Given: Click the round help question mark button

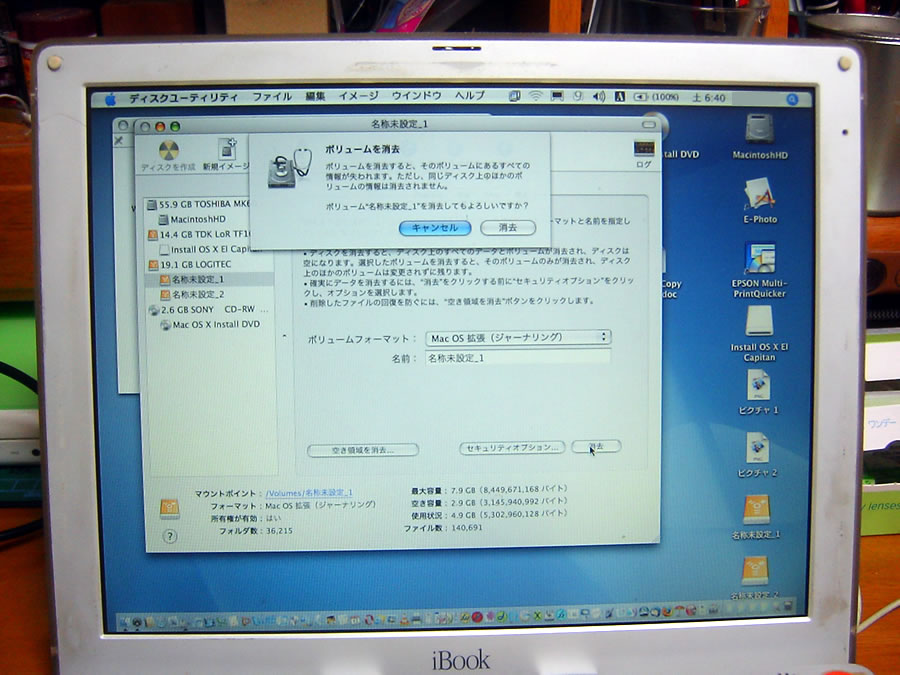Looking at the screenshot, I should 170,536.
